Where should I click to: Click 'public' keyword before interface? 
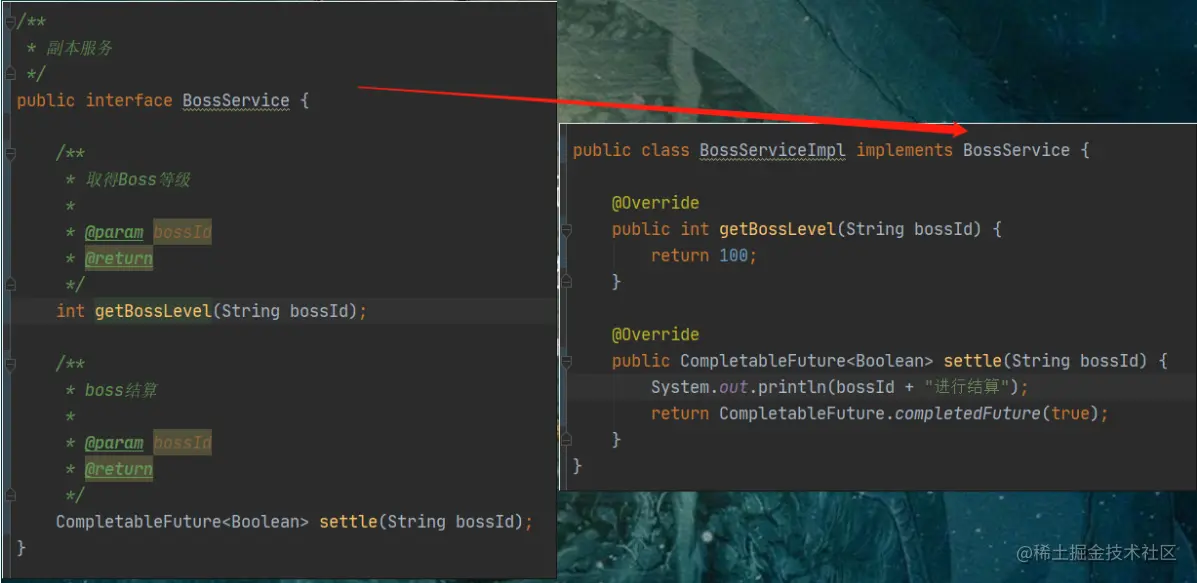pyautogui.click(x=46, y=101)
